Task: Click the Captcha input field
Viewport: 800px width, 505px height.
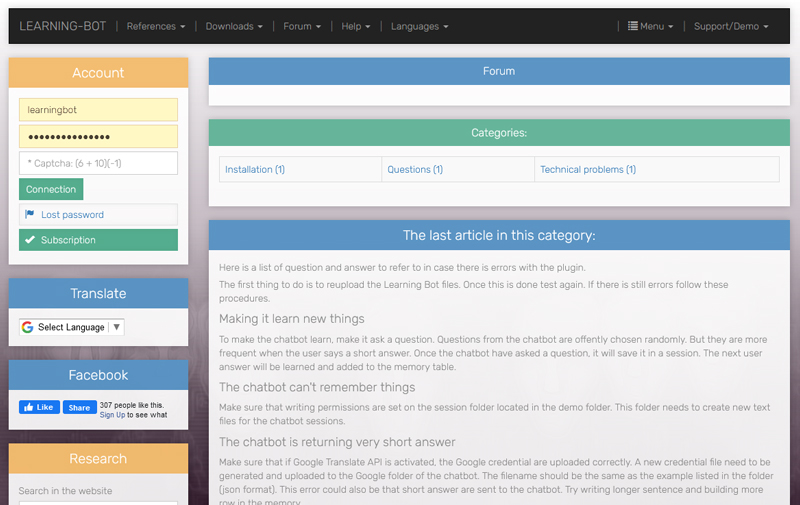Action: coord(98,163)
